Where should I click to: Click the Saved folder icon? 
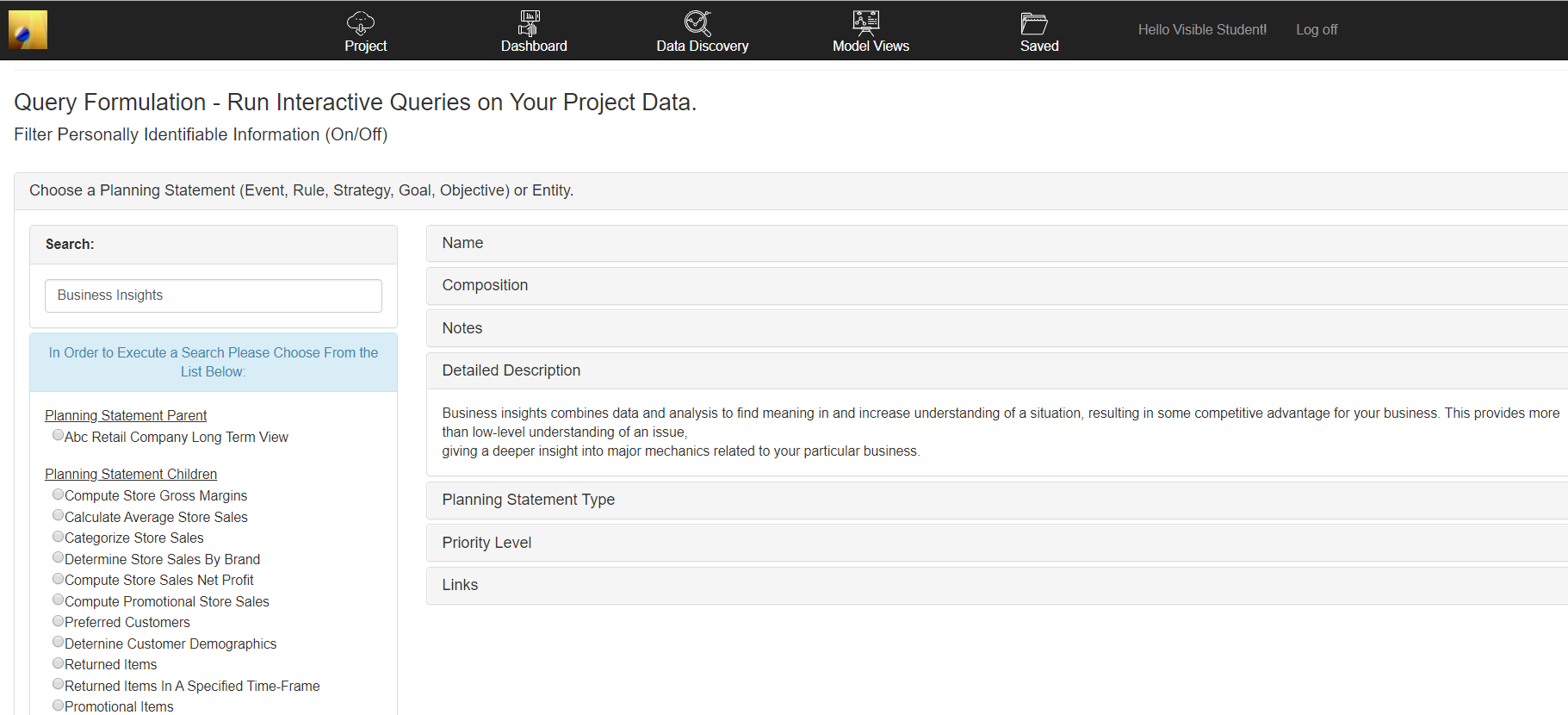pyautogui.click(x=1034, y=23)
